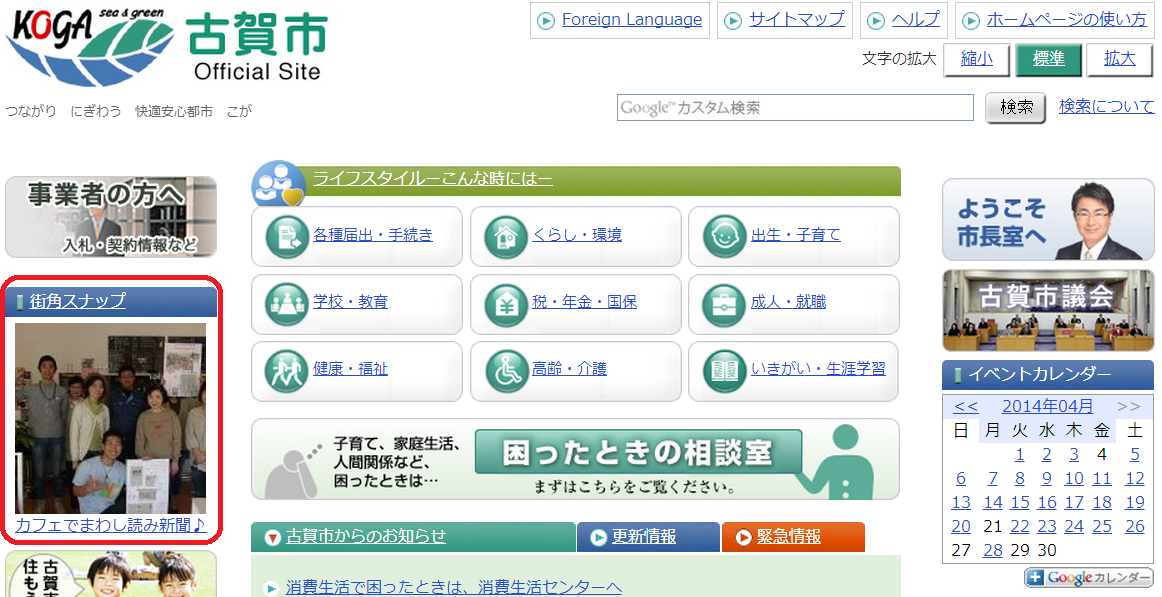The height and width of the screenshot is (597, 1162).
Task: Go to previous month in event calendar
Action: (966, 406)
